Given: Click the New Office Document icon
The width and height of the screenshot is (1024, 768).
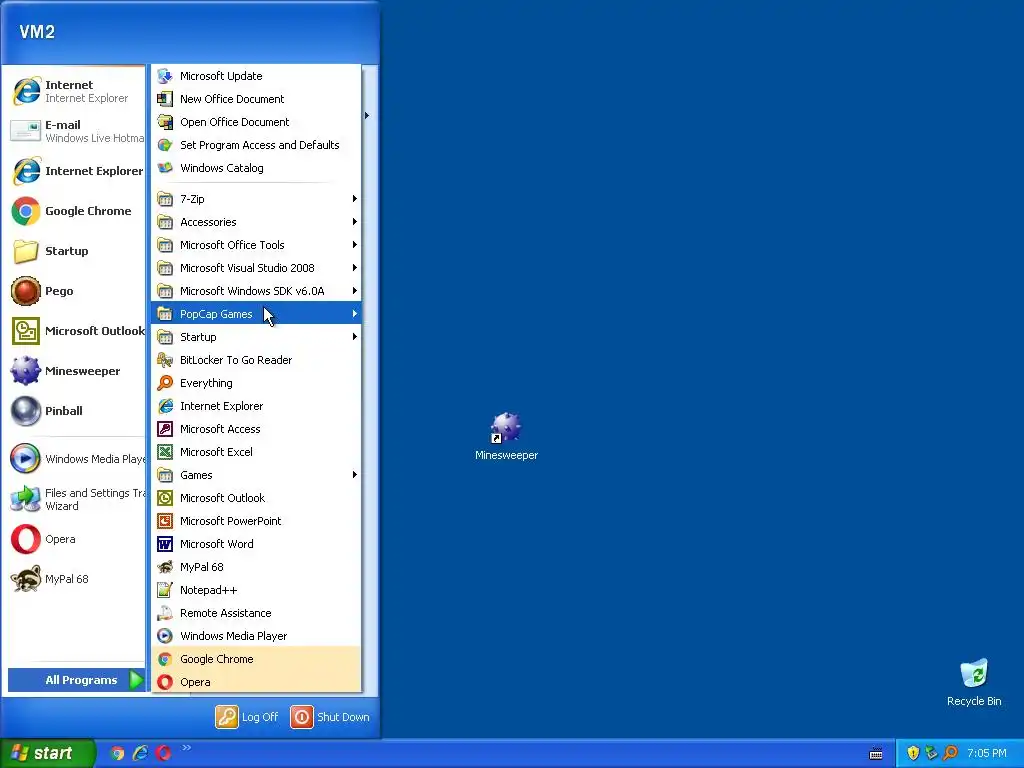Looking at the screenshot, I should (165, 99).
